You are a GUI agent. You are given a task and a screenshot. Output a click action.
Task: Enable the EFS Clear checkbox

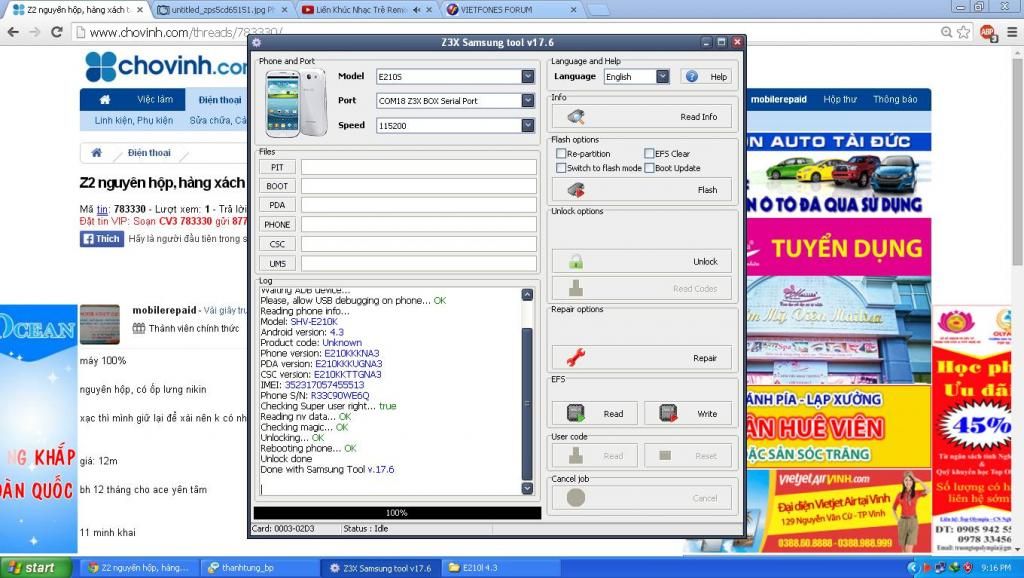click(x=649, y=153)
